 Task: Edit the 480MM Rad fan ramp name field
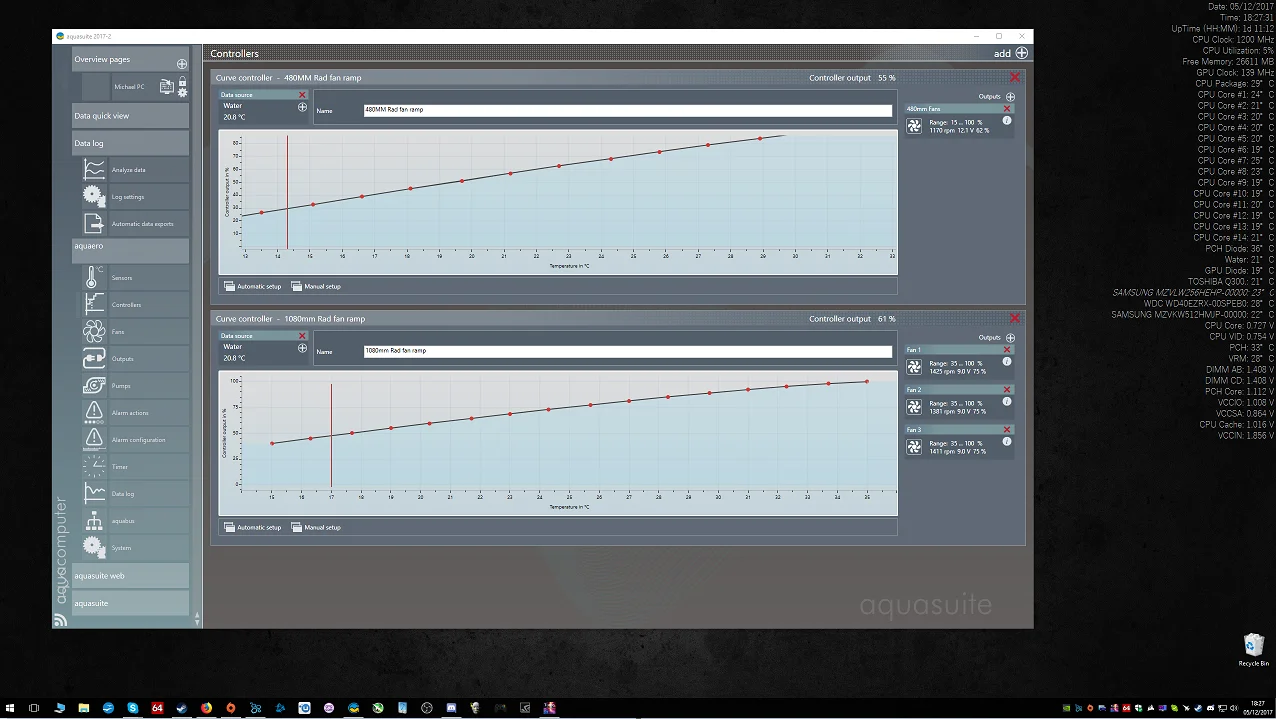pos(627,110)
